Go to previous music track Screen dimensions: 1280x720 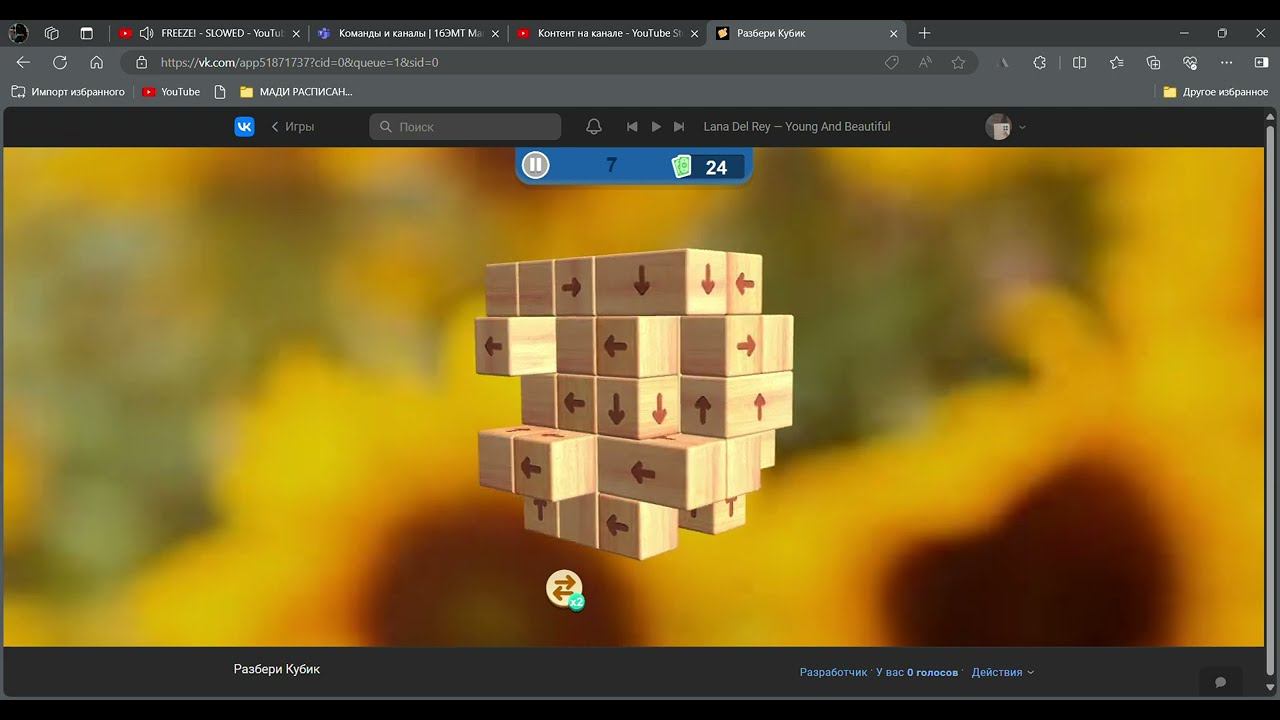coord(632,127)
